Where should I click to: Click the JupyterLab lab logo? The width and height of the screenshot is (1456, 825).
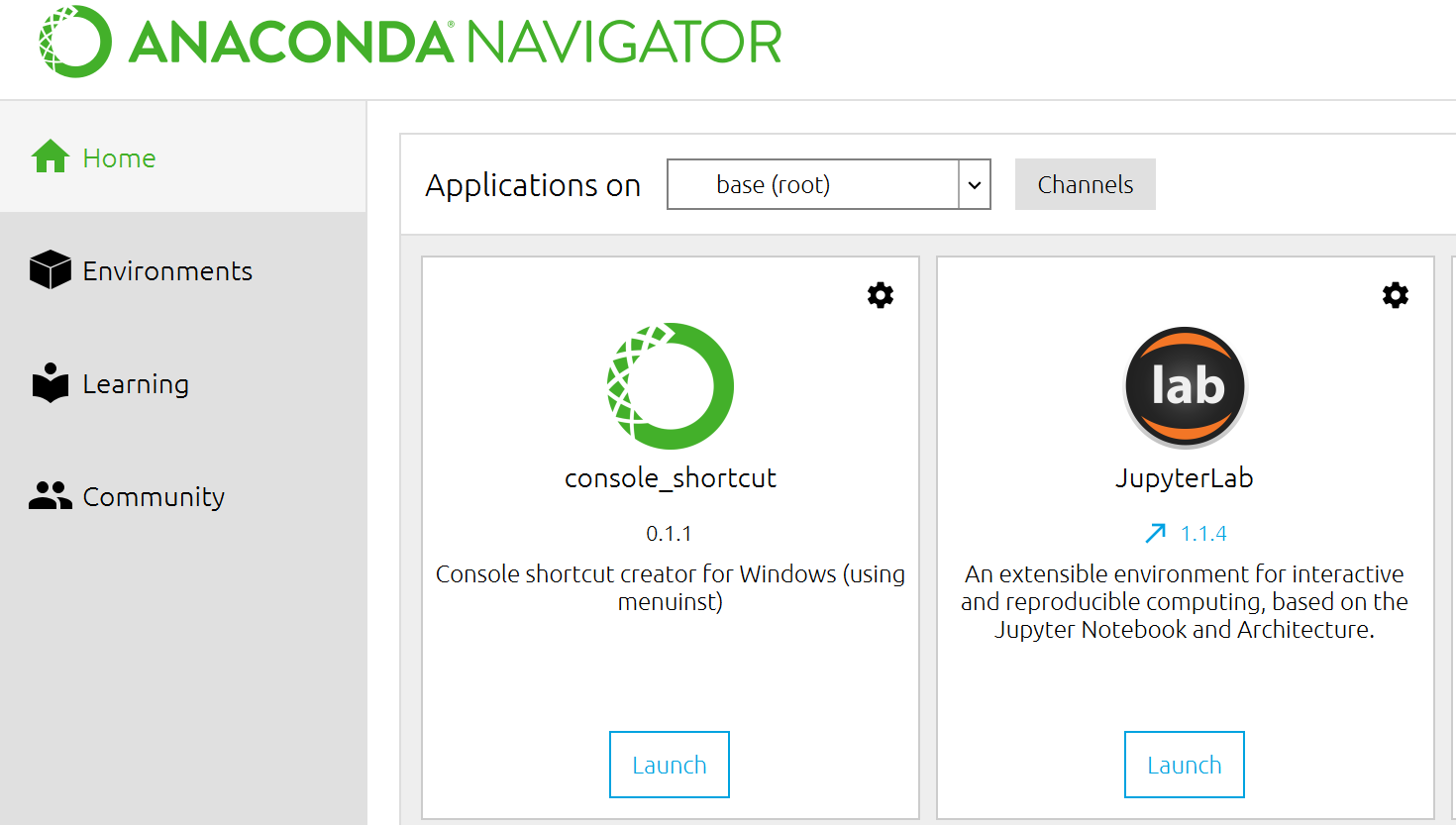1185,386
